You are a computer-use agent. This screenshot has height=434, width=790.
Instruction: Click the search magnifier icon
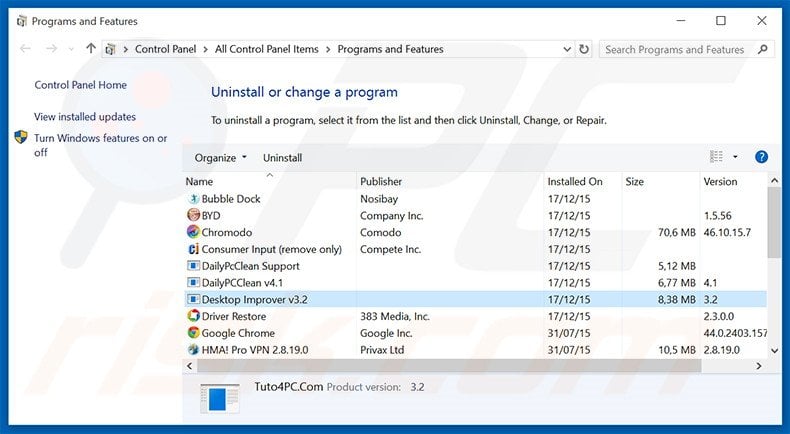762,49
